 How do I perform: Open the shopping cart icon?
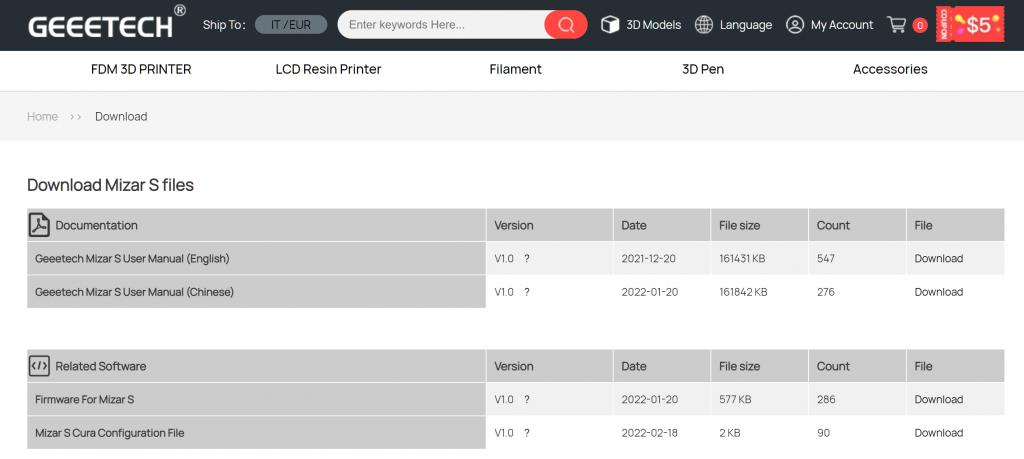[896, 25]
